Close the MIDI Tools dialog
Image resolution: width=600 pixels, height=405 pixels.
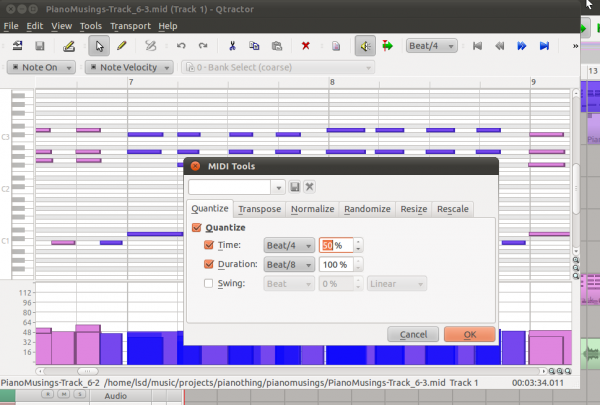(x=196, y=166)
